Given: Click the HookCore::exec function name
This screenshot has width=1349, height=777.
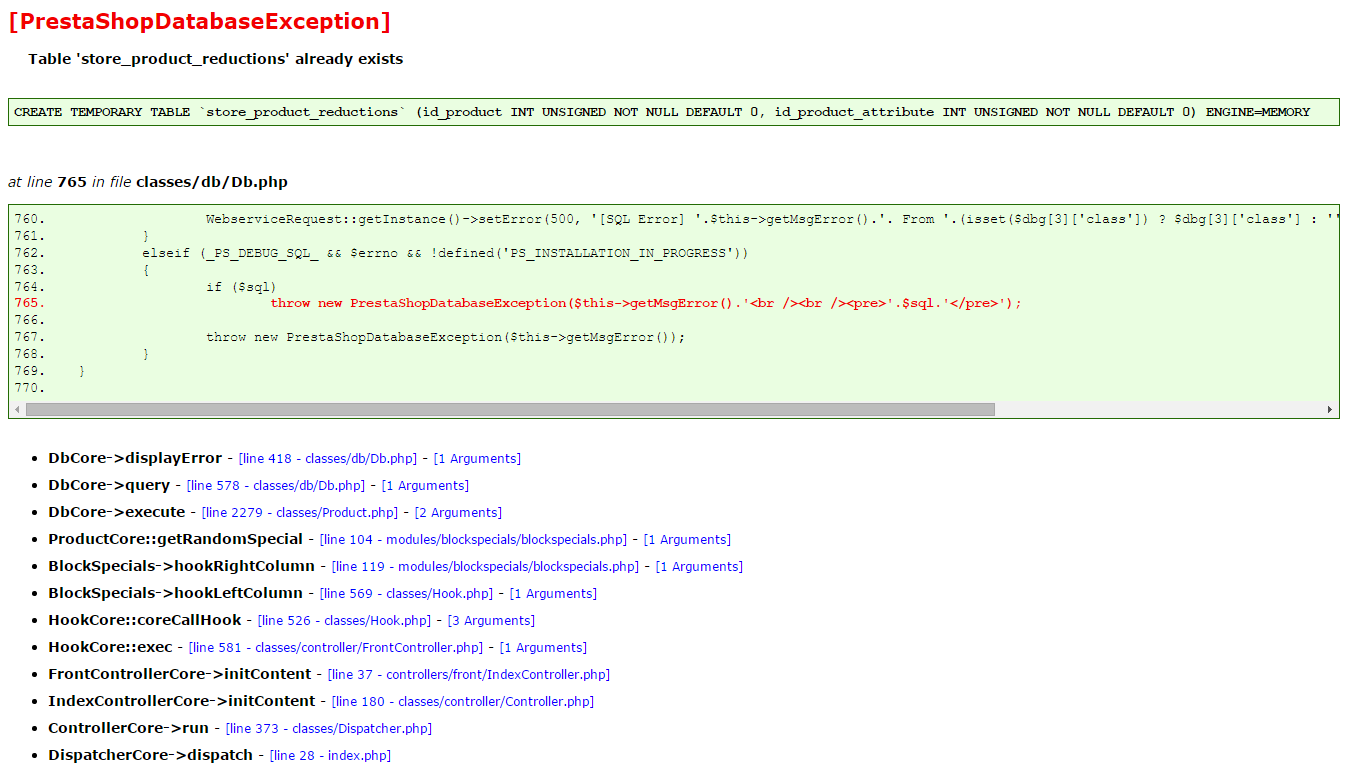Looking at the screenshot, I should 110,647.
